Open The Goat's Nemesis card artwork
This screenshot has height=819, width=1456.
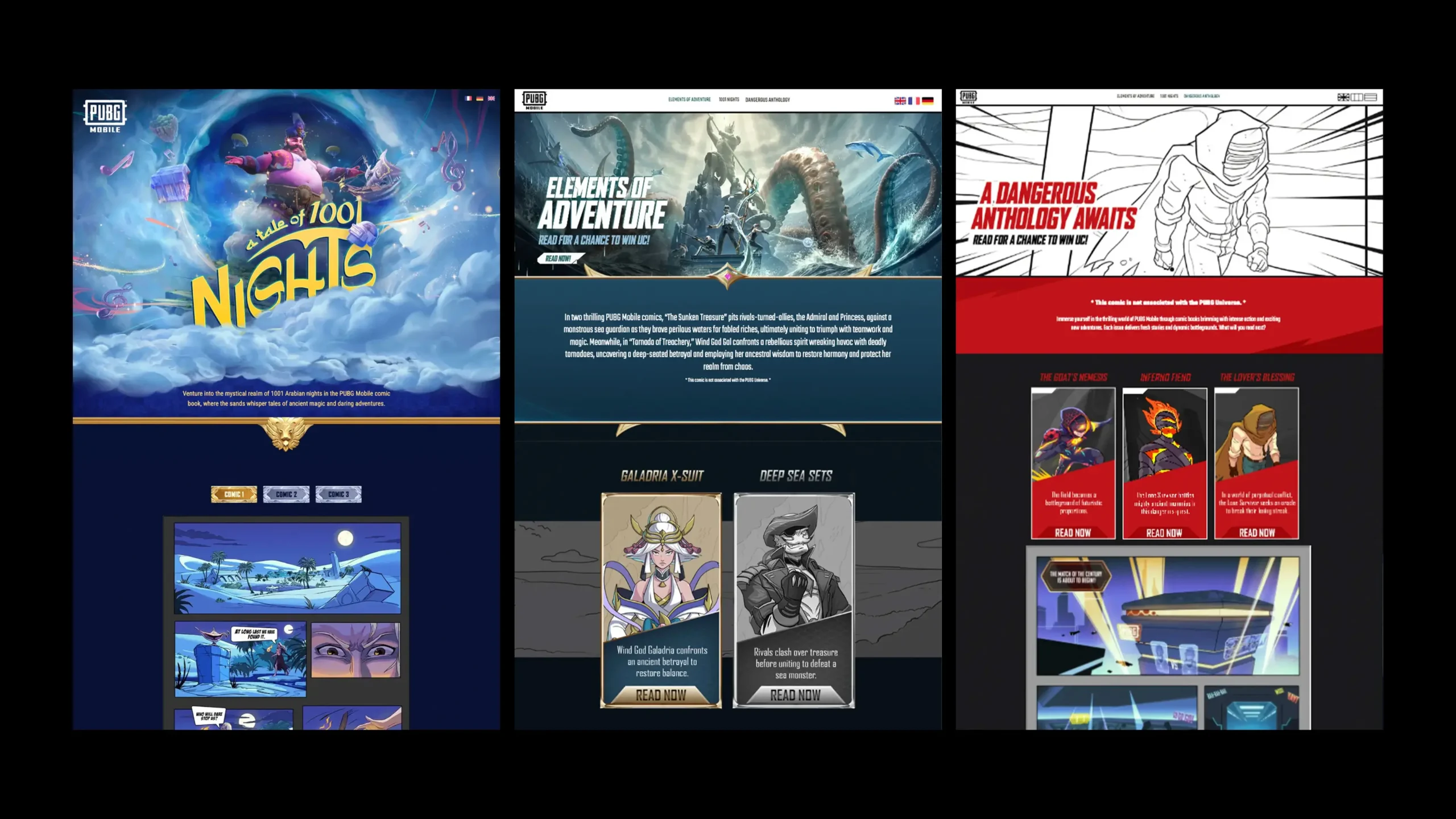point(1073,435)
